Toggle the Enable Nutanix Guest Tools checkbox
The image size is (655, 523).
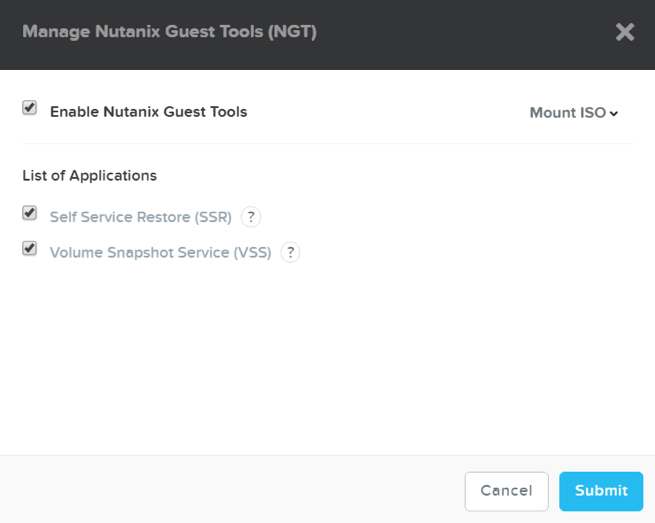point(30,108)
